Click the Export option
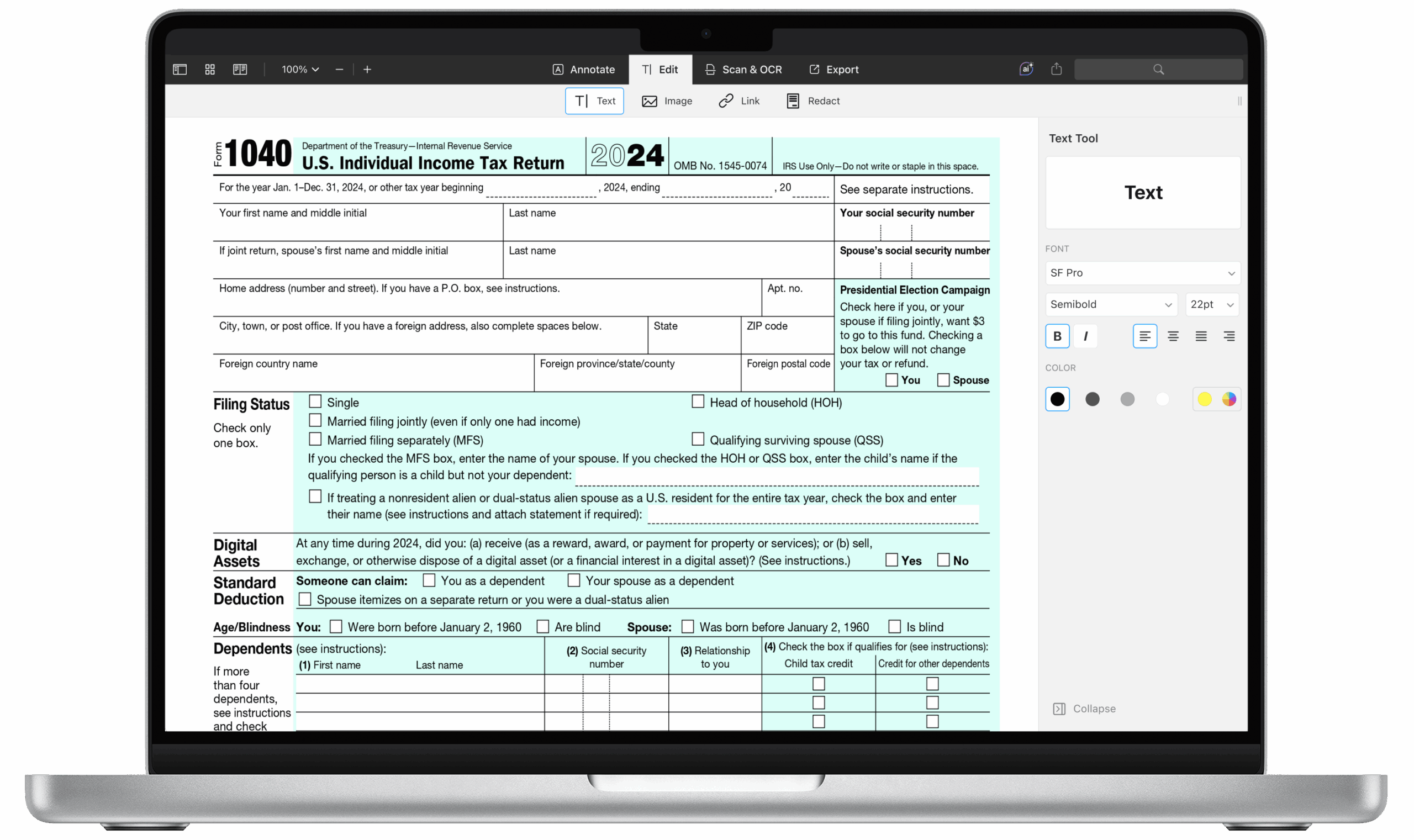1414x840 pixels. click(834, 69)
